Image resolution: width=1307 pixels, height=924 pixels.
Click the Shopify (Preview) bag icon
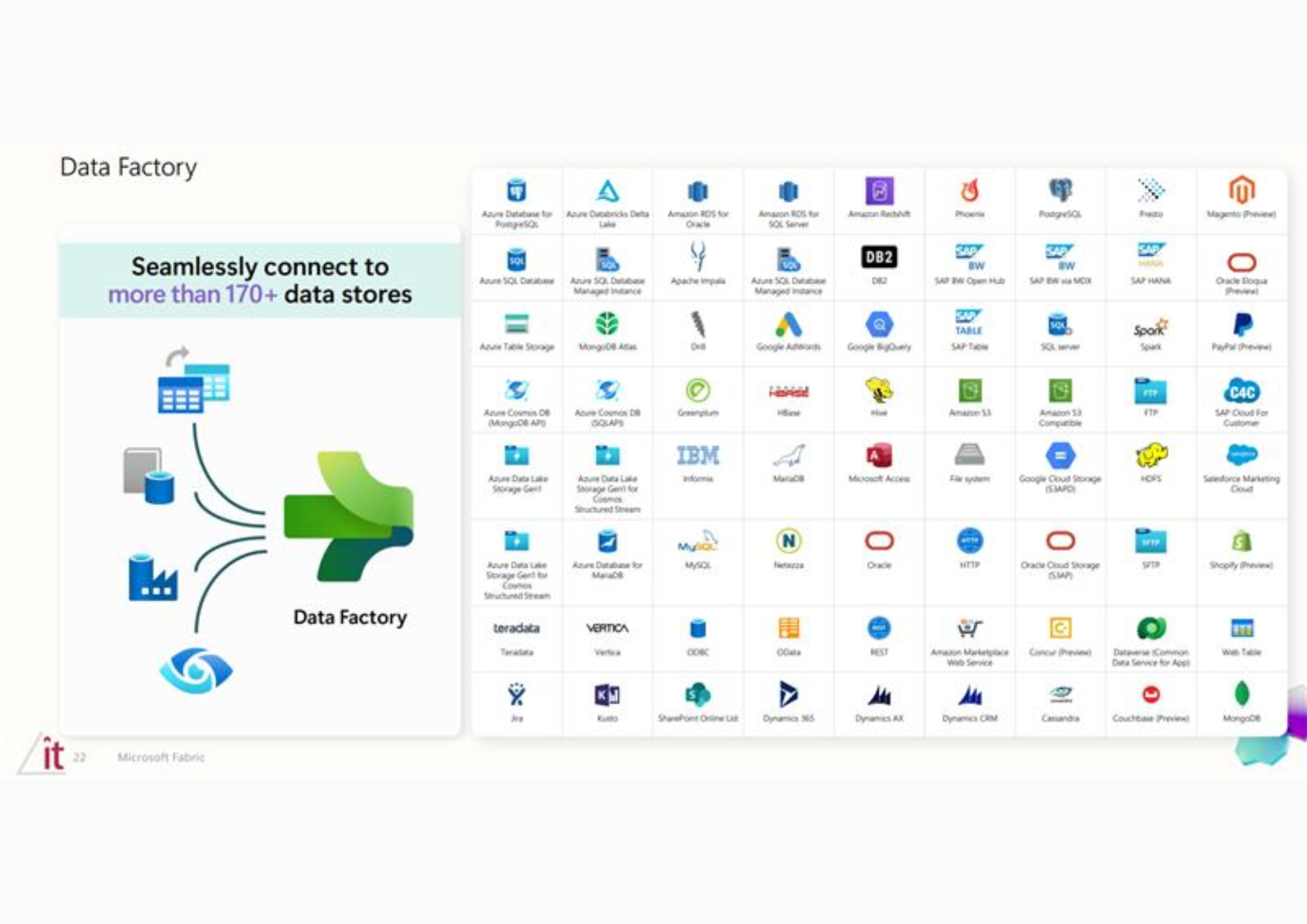coord(1241,541)
